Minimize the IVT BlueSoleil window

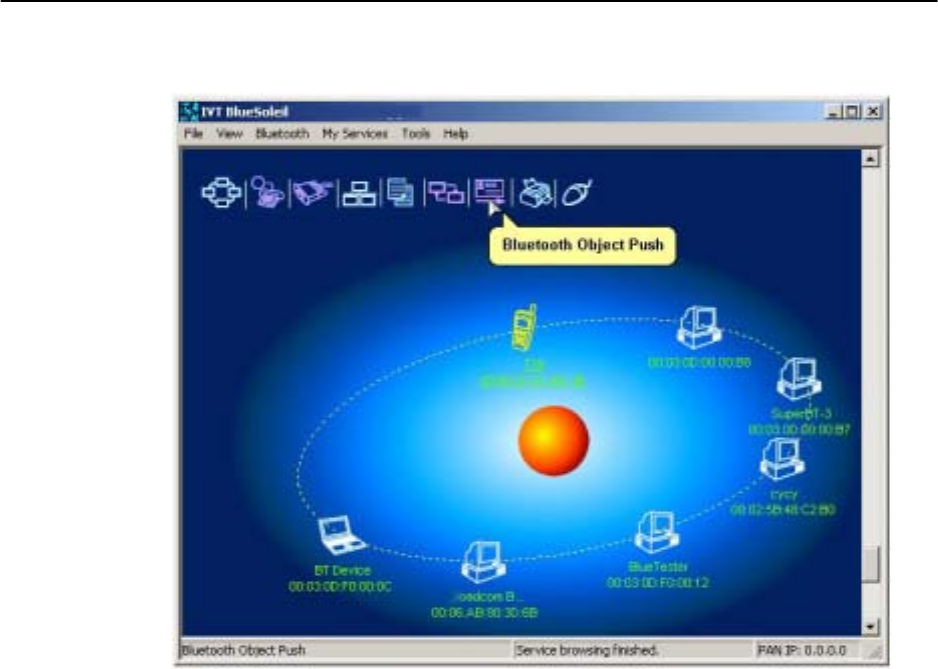pyautogui.click(x=833, y=111)
